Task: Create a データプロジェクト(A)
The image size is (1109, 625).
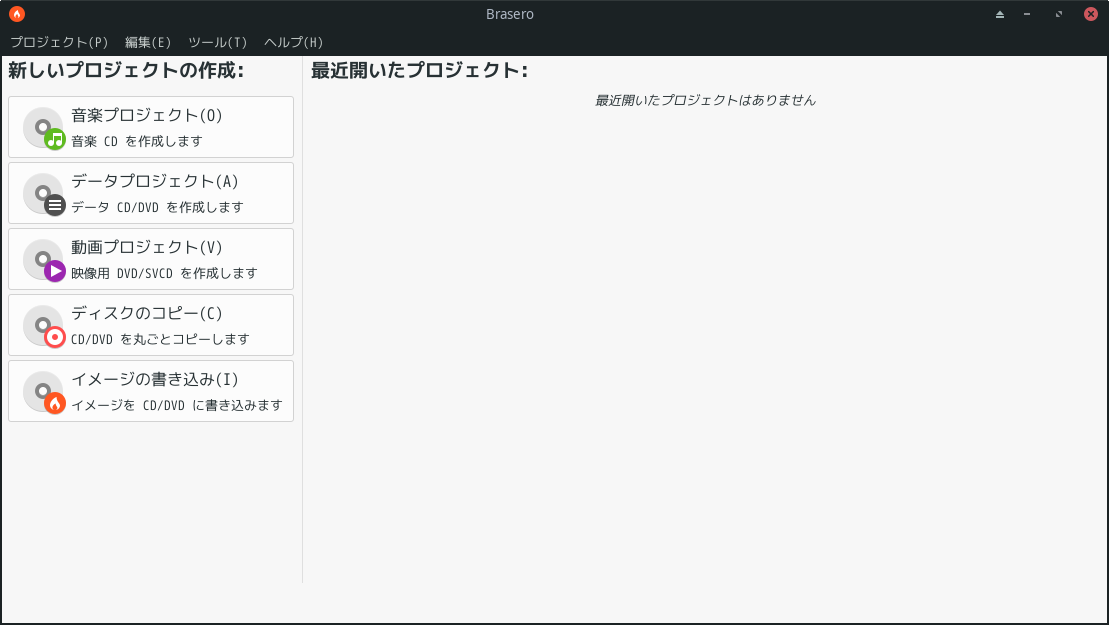Action: pyautogui.click(x=151, y=193)
